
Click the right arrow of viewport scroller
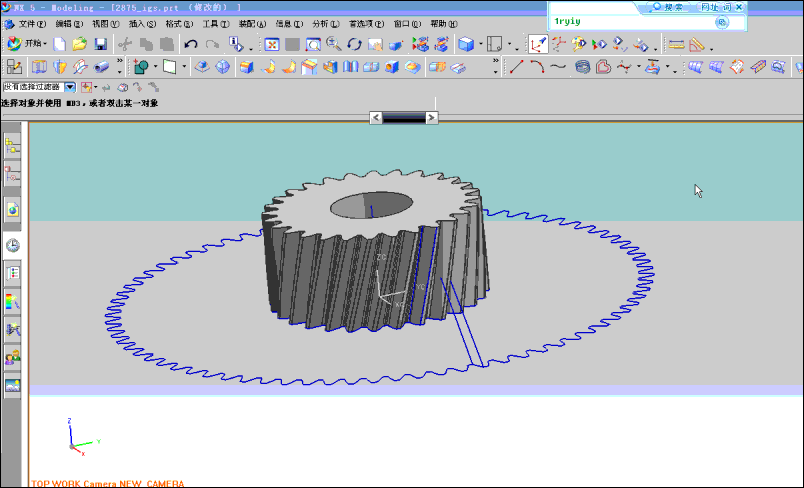[x=432, y=118]
